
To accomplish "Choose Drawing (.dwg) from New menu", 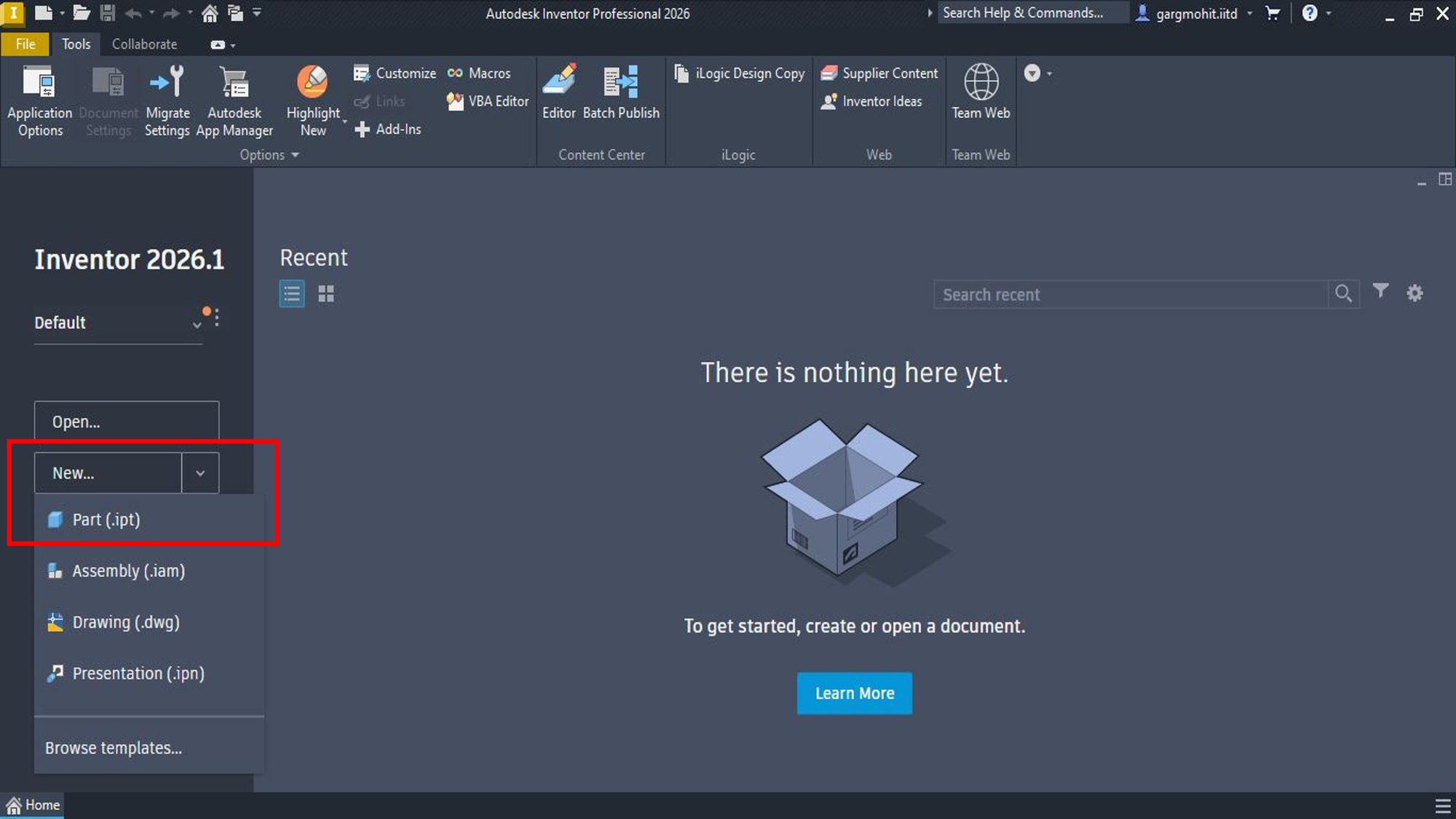I will (149, 622).
